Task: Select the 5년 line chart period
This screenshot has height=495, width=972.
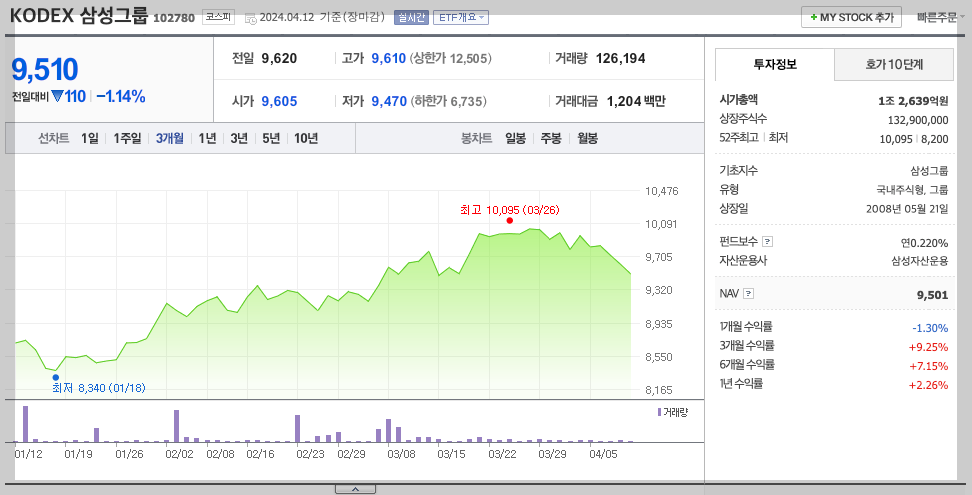Action: [x=271, y=138]
